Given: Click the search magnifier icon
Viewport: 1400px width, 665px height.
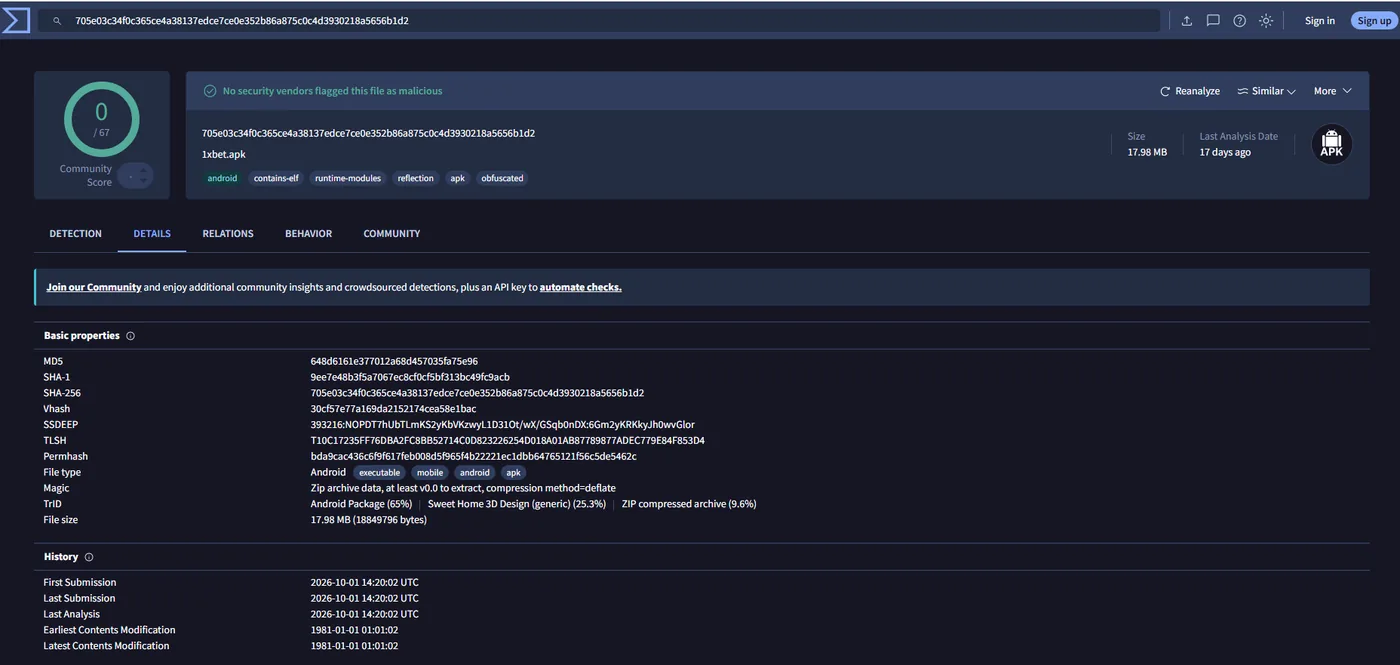Looking at the screenshot, I should (57, 21).
